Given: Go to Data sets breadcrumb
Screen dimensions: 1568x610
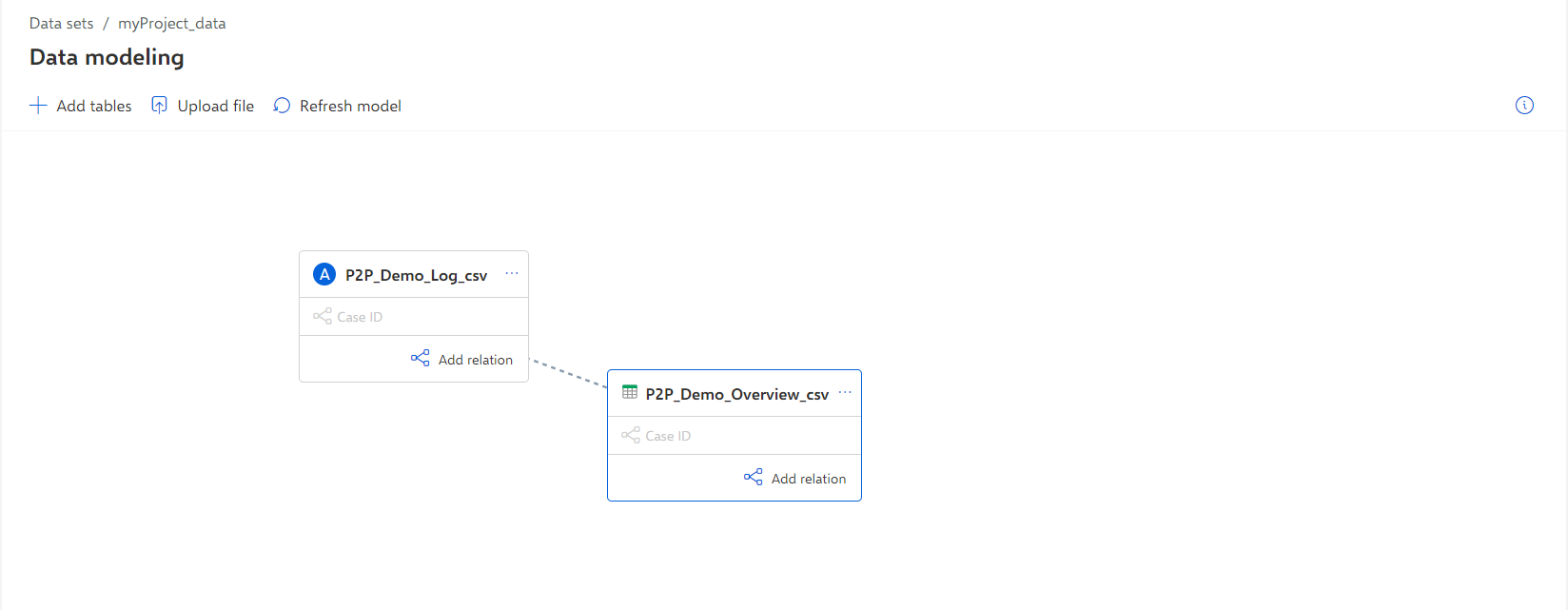Looking at the screenshot, I should tap(62, 24).
